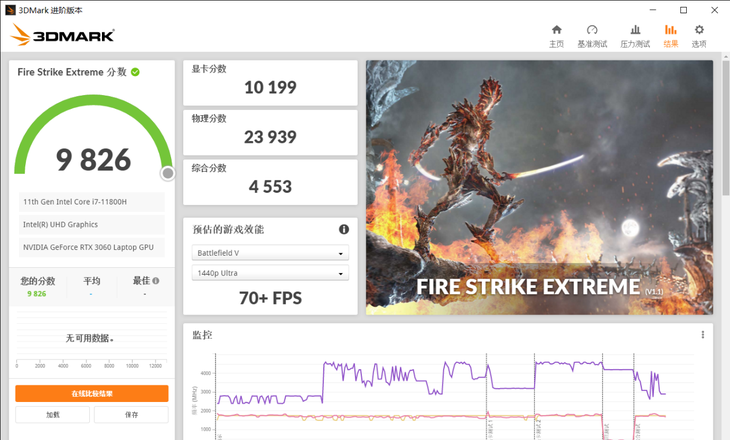Click the 无可用数据 no-data message
The height and width of the screenshot is (440, 730).
click(89, 338)
